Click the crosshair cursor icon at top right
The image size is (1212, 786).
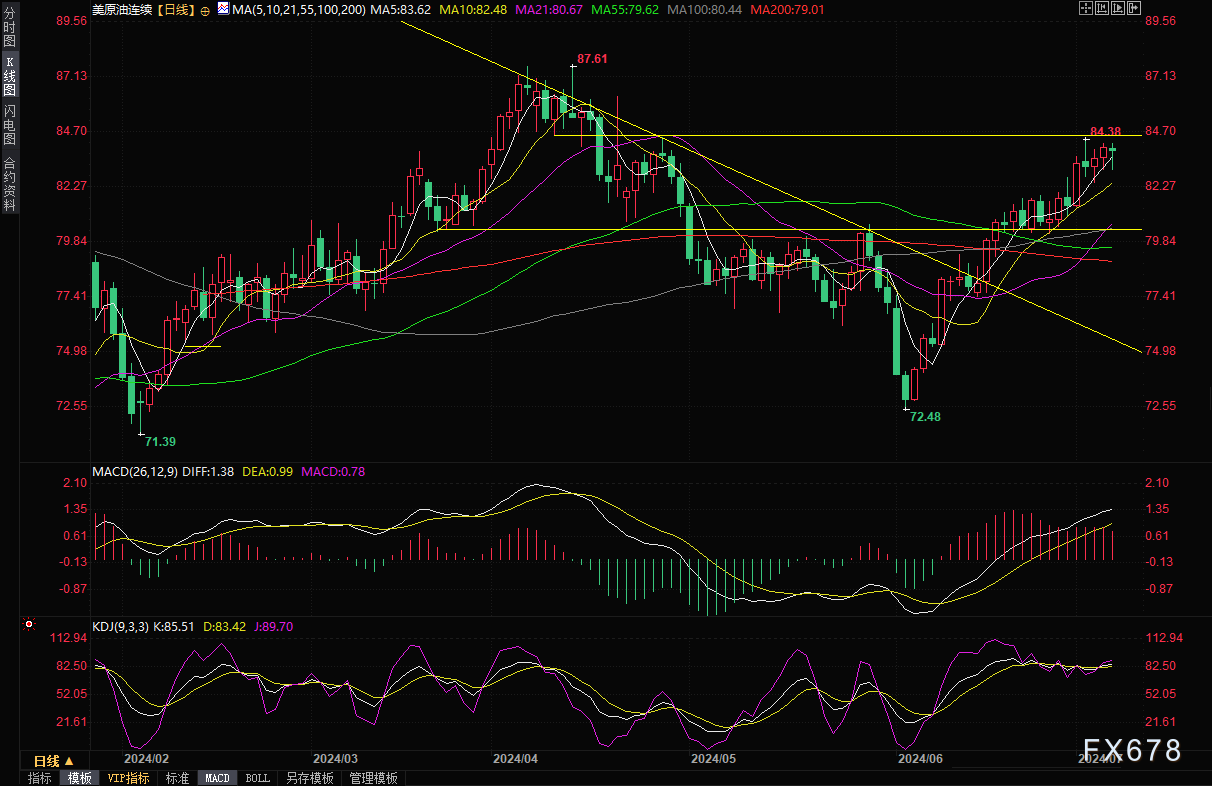(x=1086, y=9)
